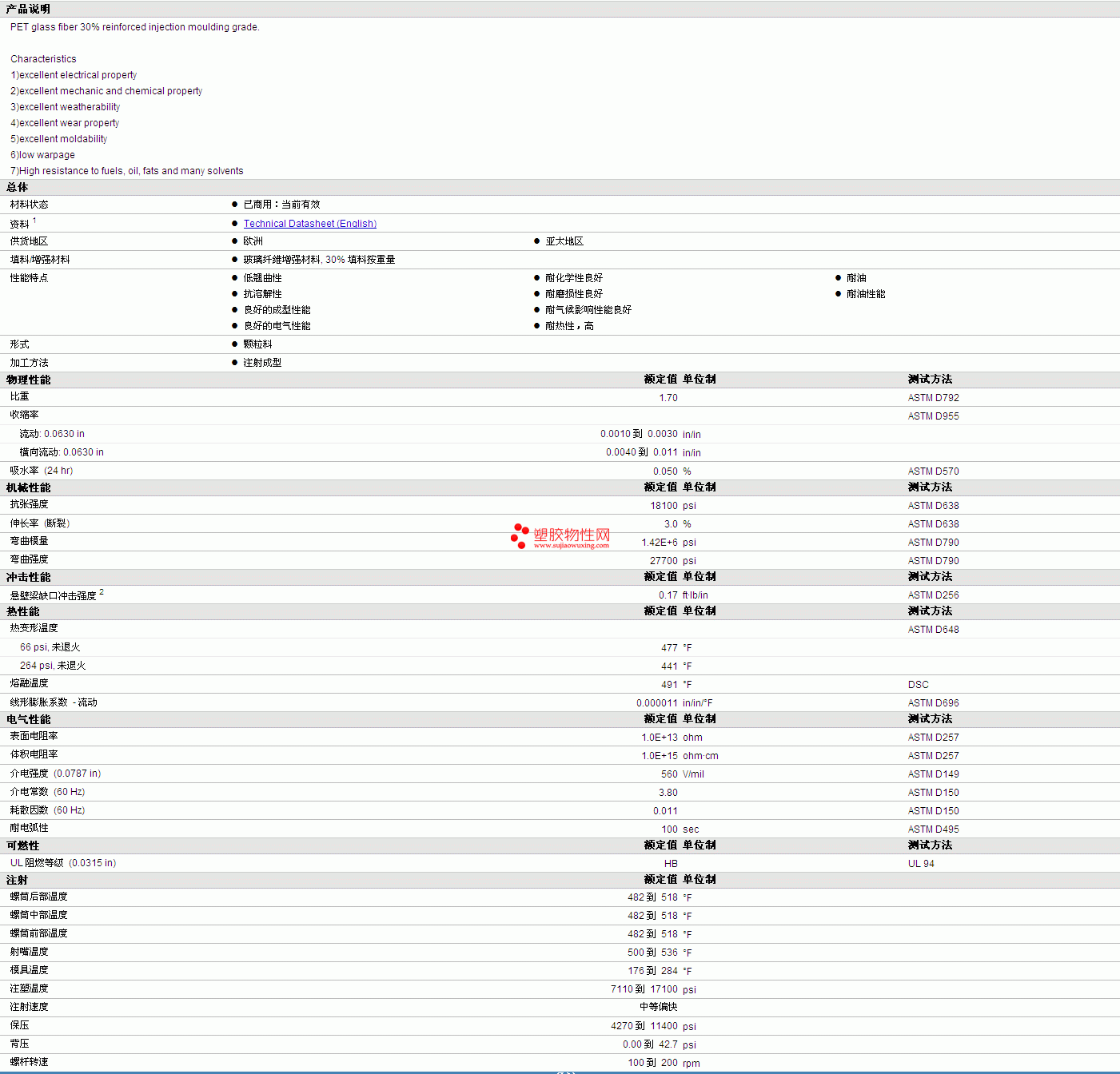Select the 物理性能 section heading
This screenshot has height=1074, width=1120.
pos(28,380)
